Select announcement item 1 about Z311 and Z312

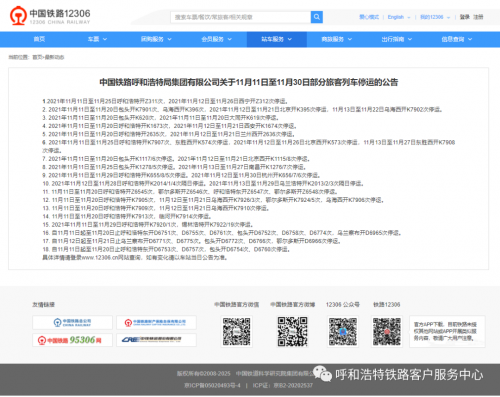click(x=165, y=101)
